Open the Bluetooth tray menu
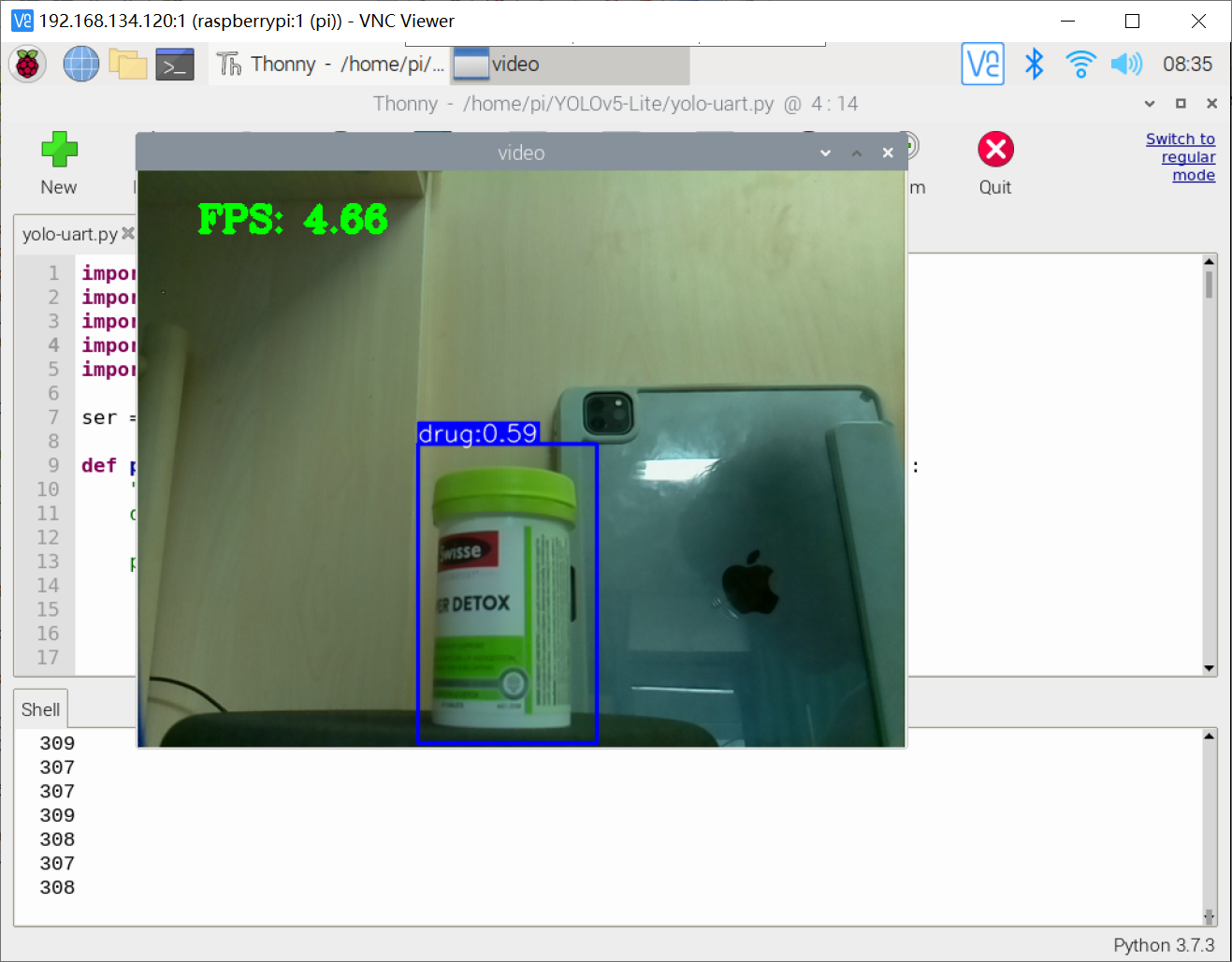This screenshot has width=1232, height=962. click(x=1034, y=65)
